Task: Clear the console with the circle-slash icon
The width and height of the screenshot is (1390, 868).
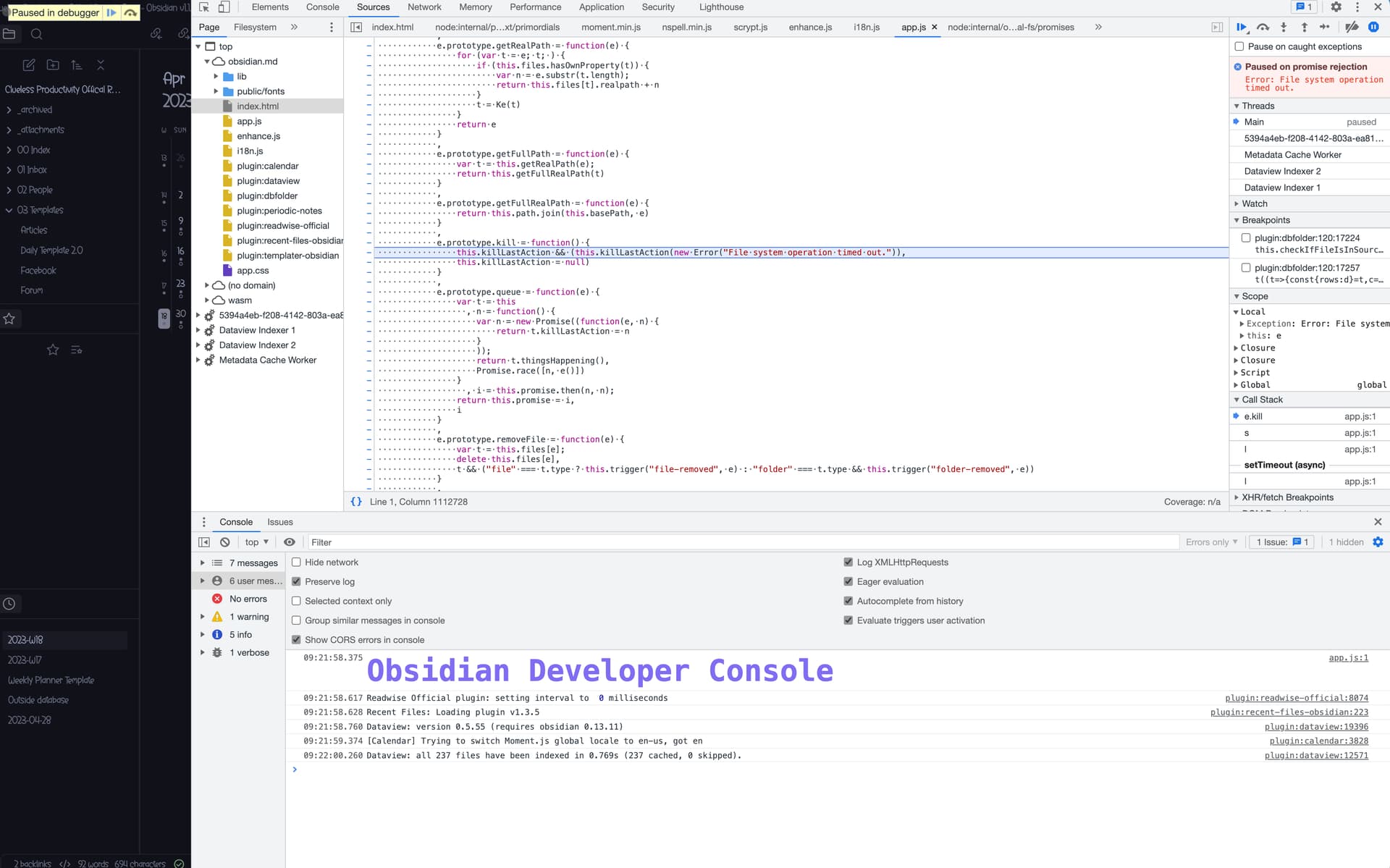Action: (224, 542)
